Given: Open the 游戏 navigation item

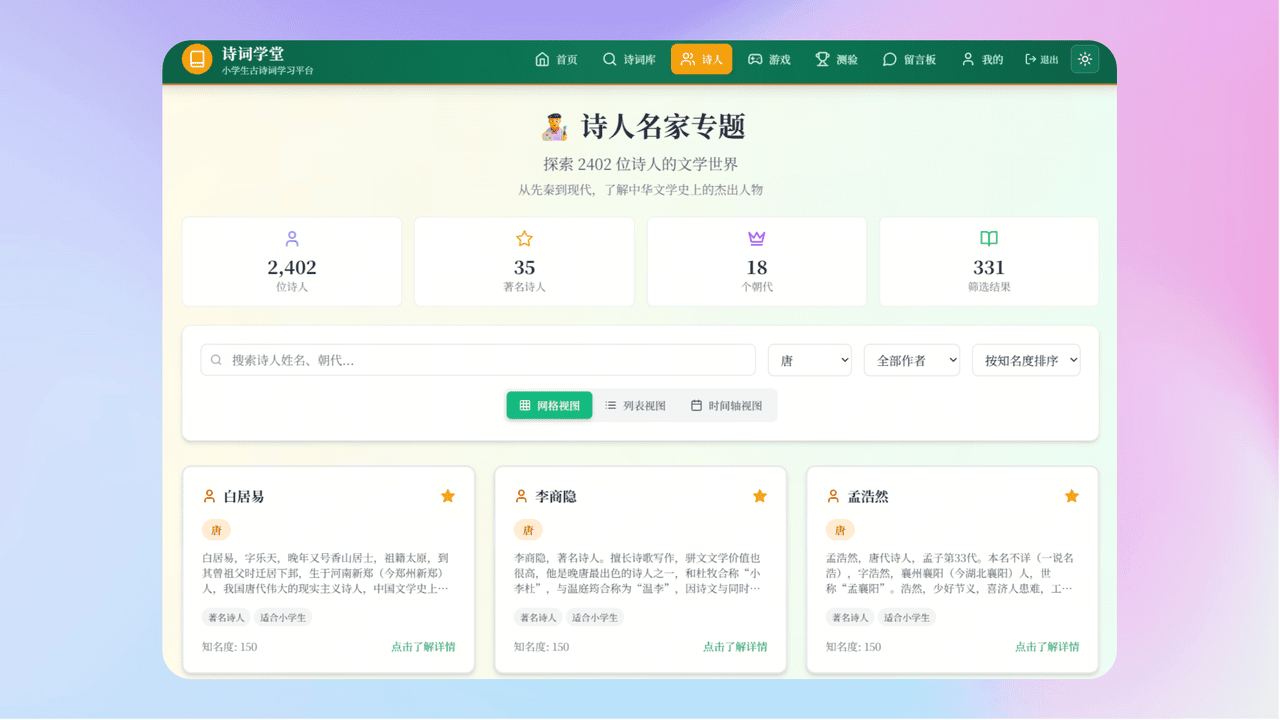Looking at the screenshot, I should (x=769, y=60).
